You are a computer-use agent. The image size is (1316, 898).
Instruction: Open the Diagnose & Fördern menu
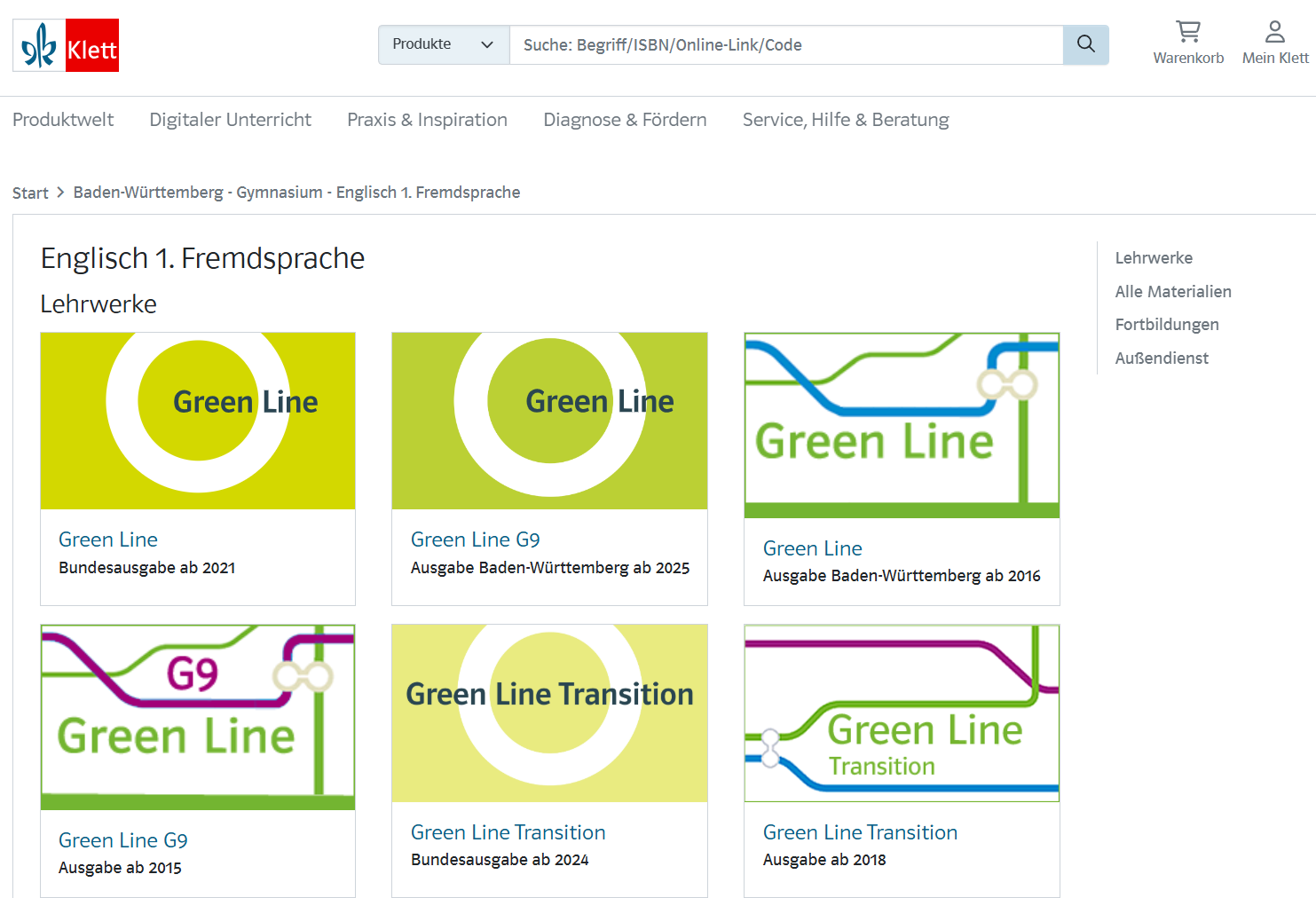[625, 120]
